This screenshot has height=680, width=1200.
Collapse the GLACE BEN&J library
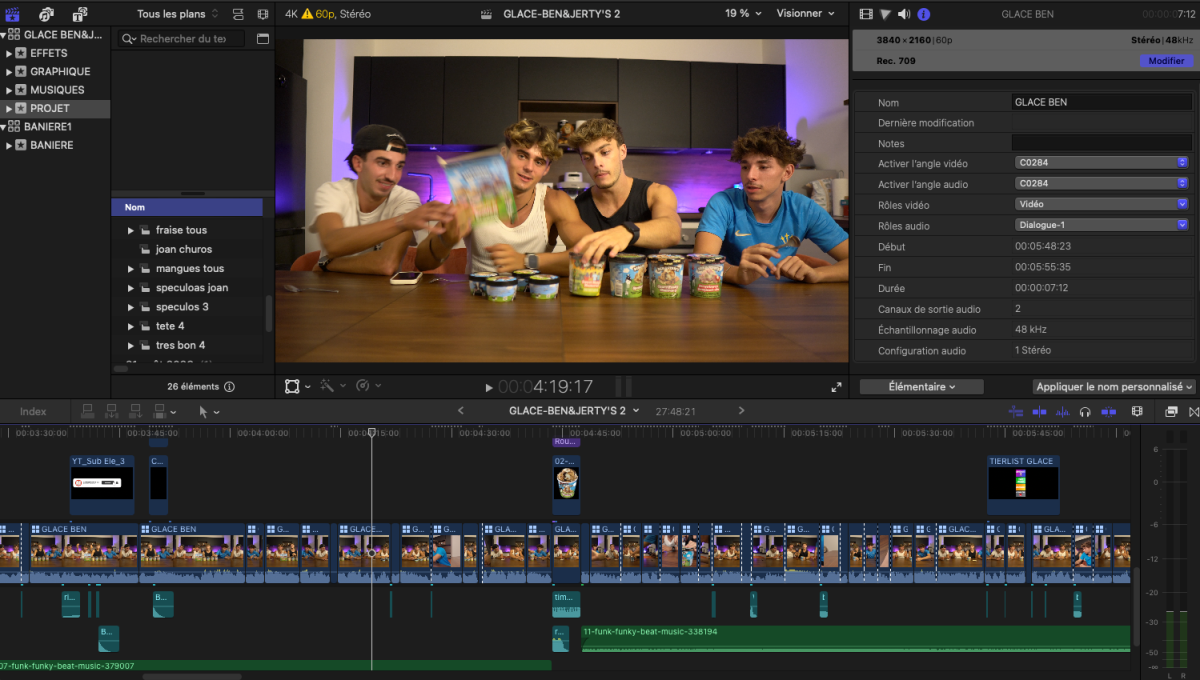click(4, 34)
